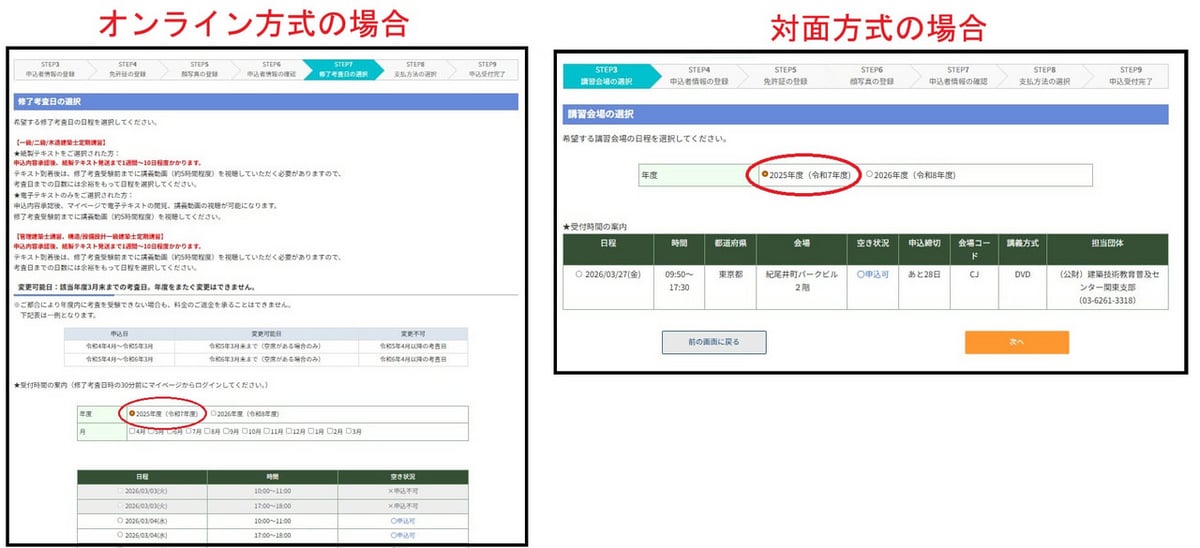
Task: Choose 2025年度 radio in face-to-face panel
Action: click(765, 174)
